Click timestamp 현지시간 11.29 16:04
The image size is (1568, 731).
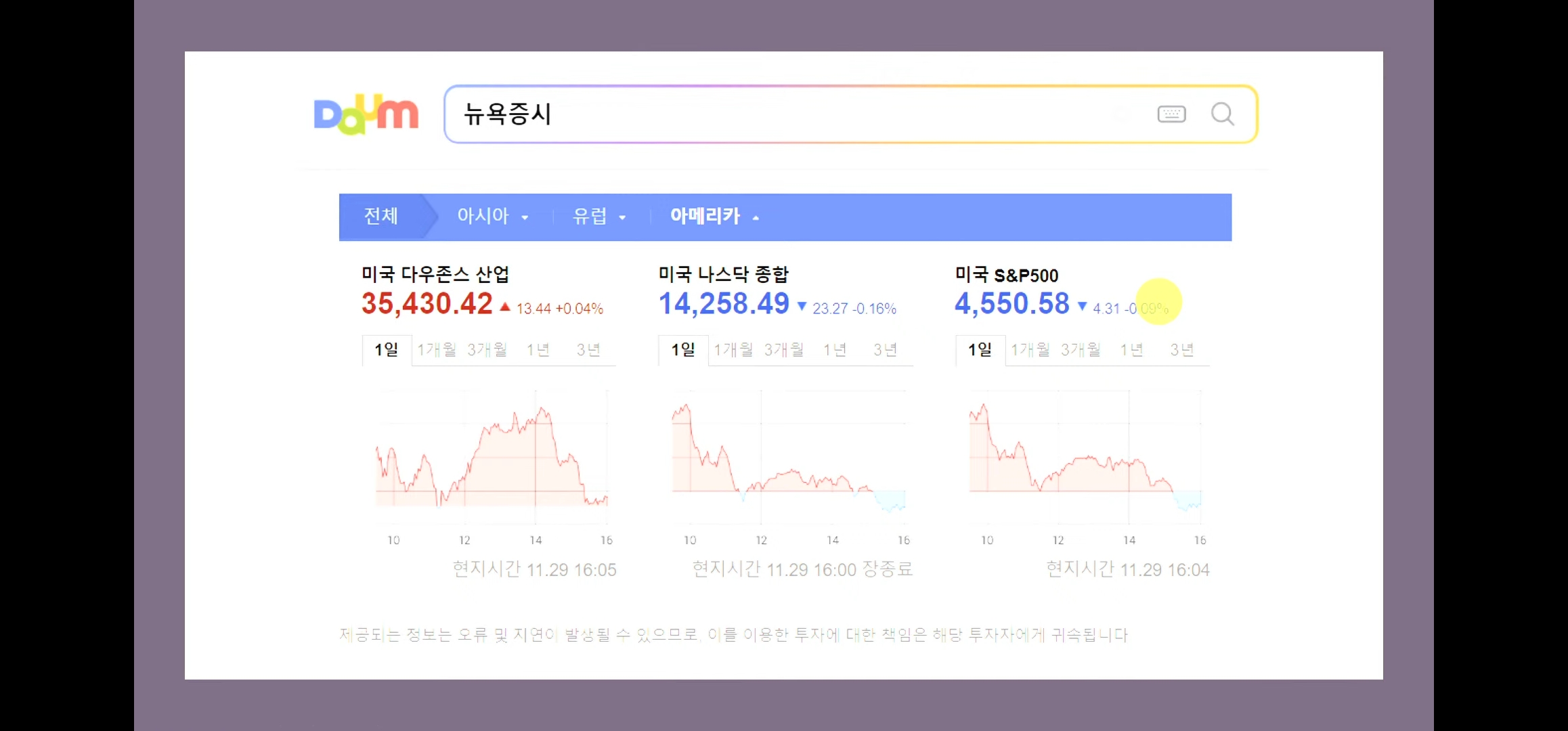1128,569
